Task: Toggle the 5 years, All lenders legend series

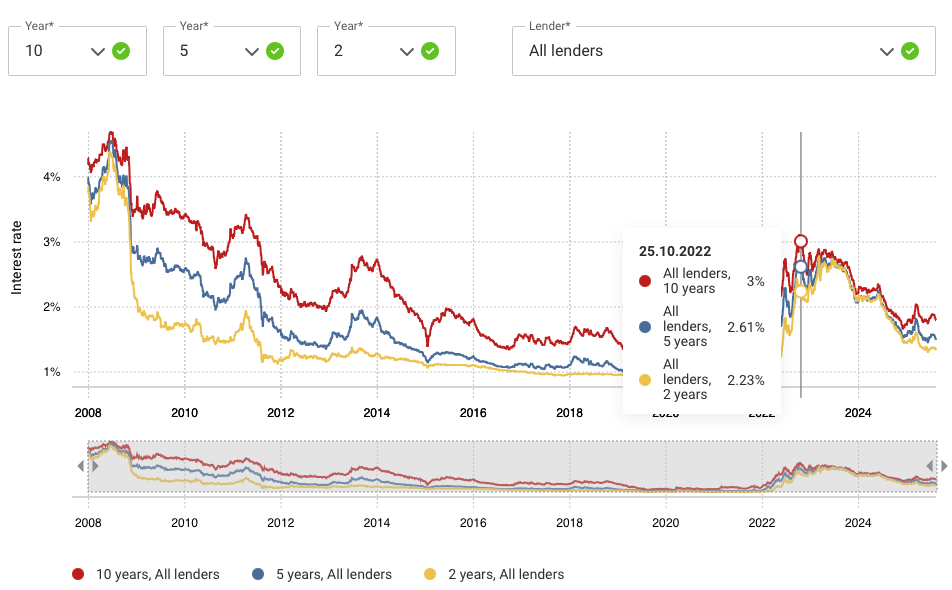Action: click(333, 574)
